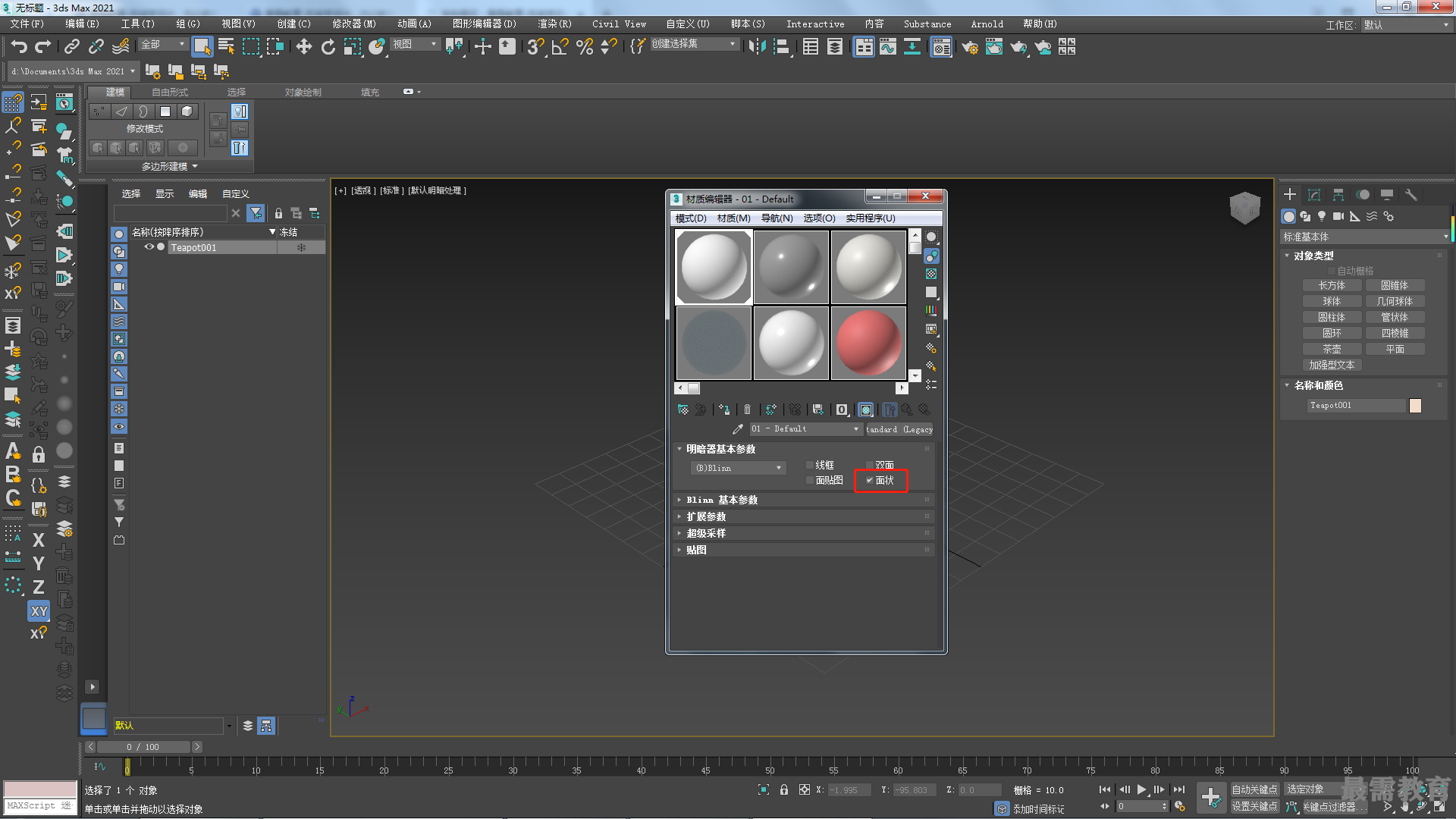1456x819 pixels.
Task: Open the Material Editor toolbar icon
Action: pyautogui.click(x=941, y=47)
